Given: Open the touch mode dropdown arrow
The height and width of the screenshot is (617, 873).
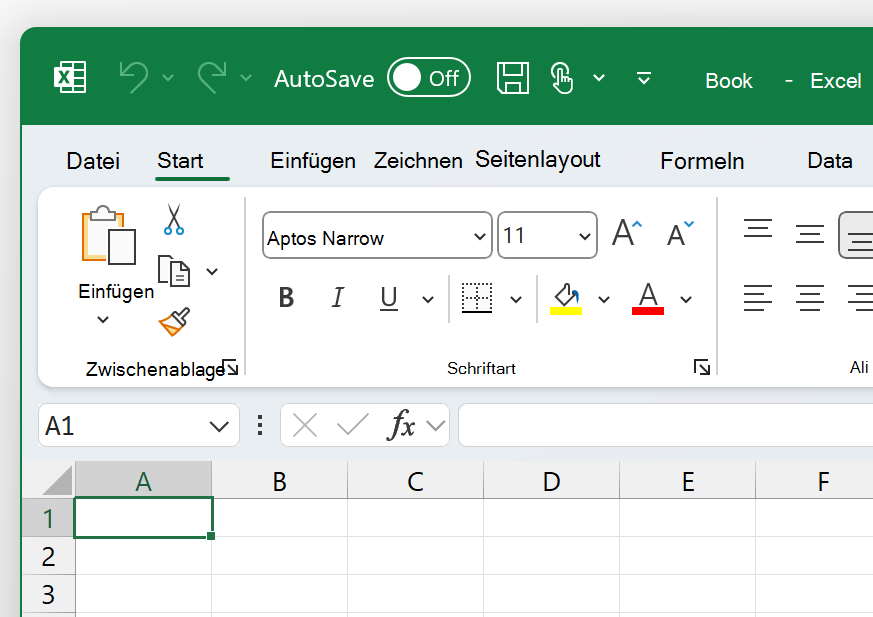Looking at the screenshot, I should [599, 77].
